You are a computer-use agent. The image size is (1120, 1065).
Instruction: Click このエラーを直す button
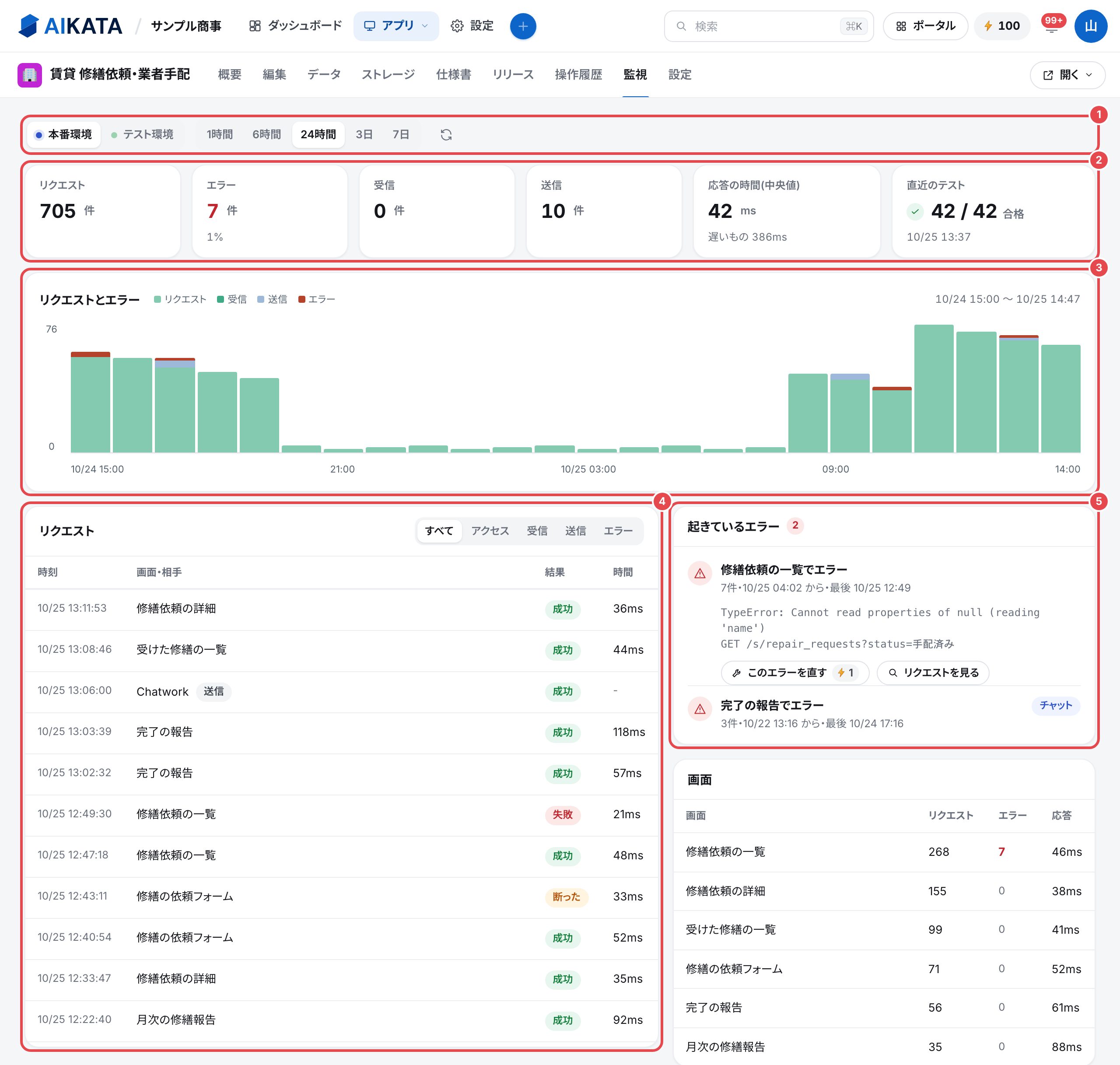tap(794, 673)
